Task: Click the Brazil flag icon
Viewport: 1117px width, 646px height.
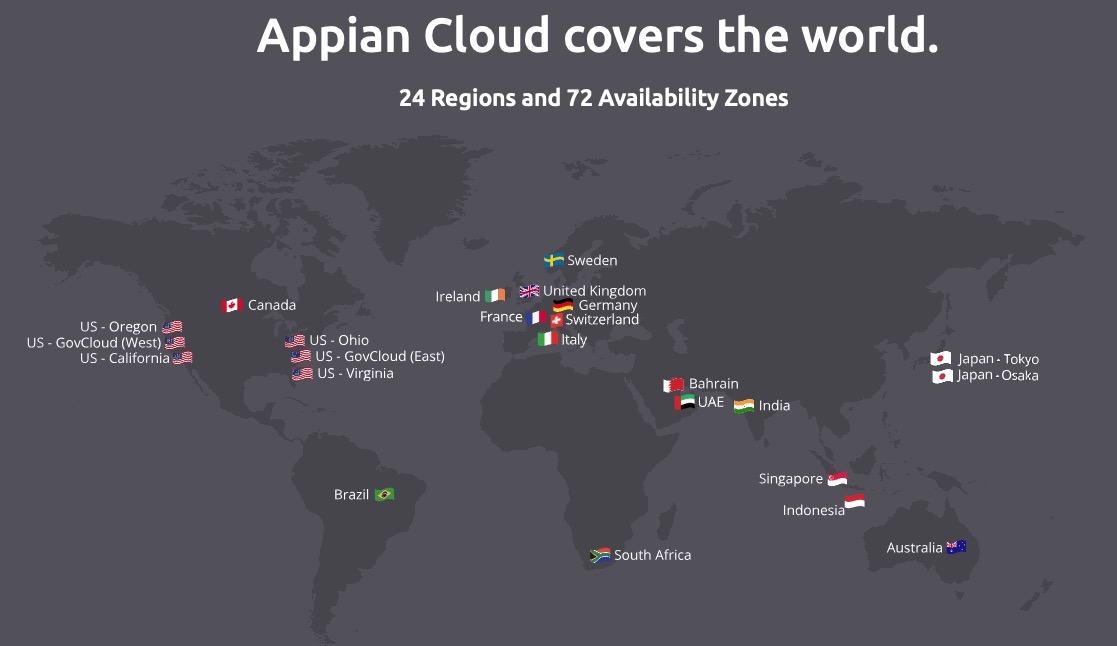Action: (x=385, y=494)
